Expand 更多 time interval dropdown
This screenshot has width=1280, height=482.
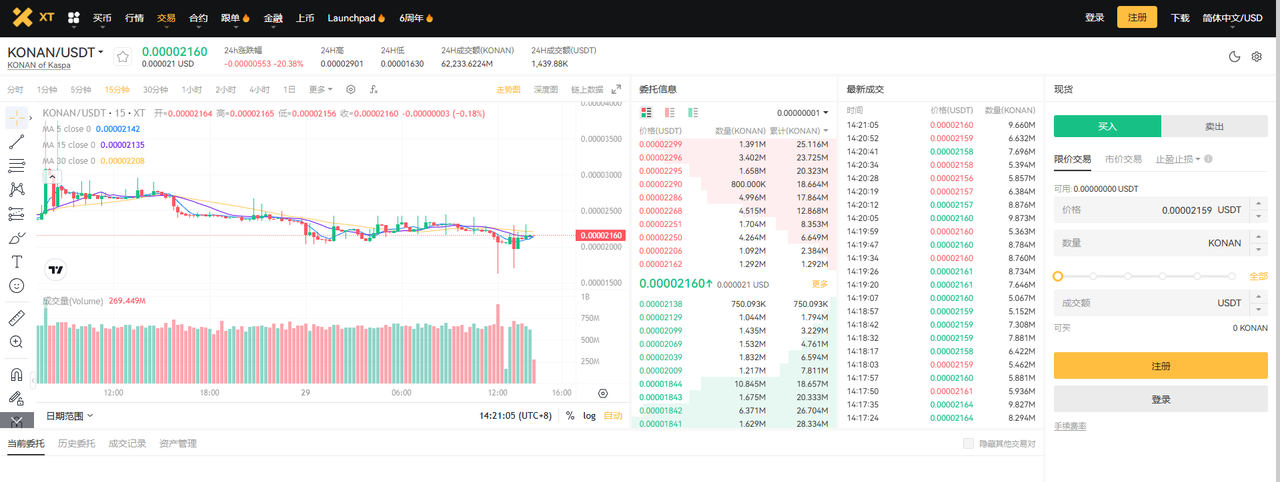321,89
